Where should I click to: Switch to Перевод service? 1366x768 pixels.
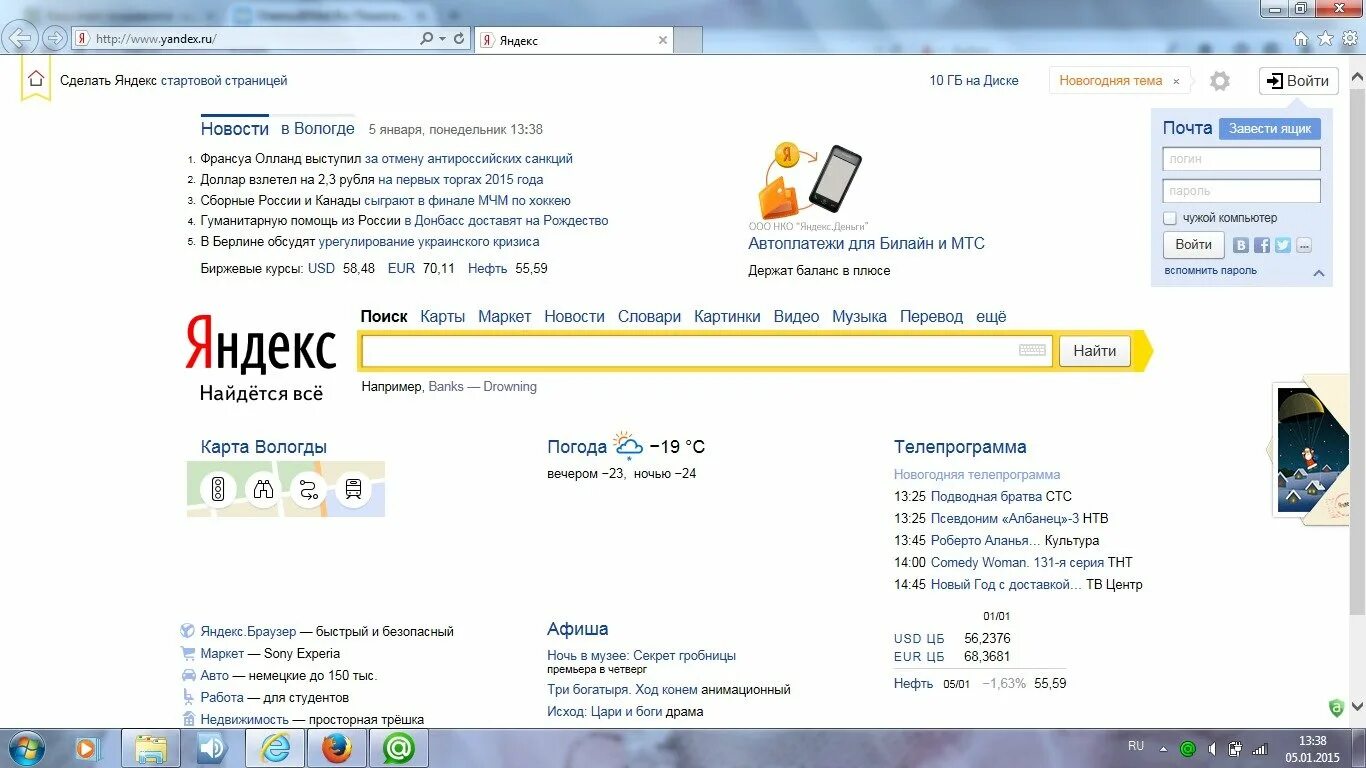point(931,316)
